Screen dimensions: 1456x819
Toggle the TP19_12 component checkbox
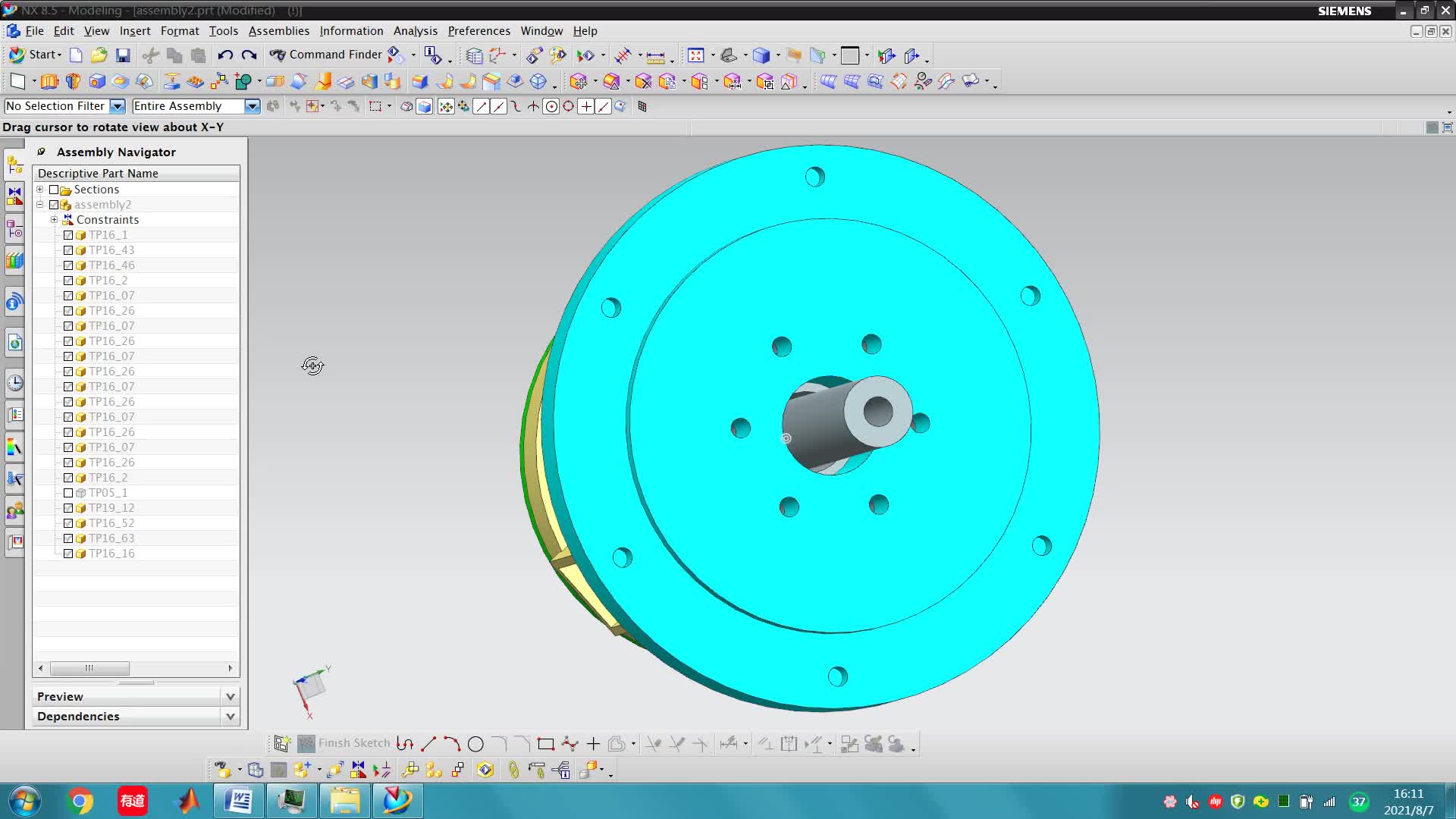[68, 508]
